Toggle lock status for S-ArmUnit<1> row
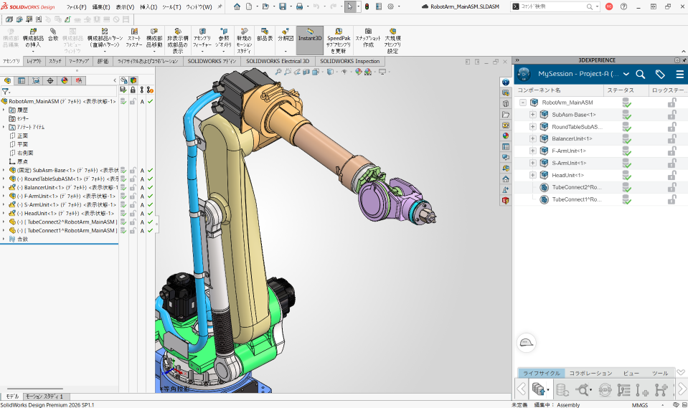 (672, 163)
